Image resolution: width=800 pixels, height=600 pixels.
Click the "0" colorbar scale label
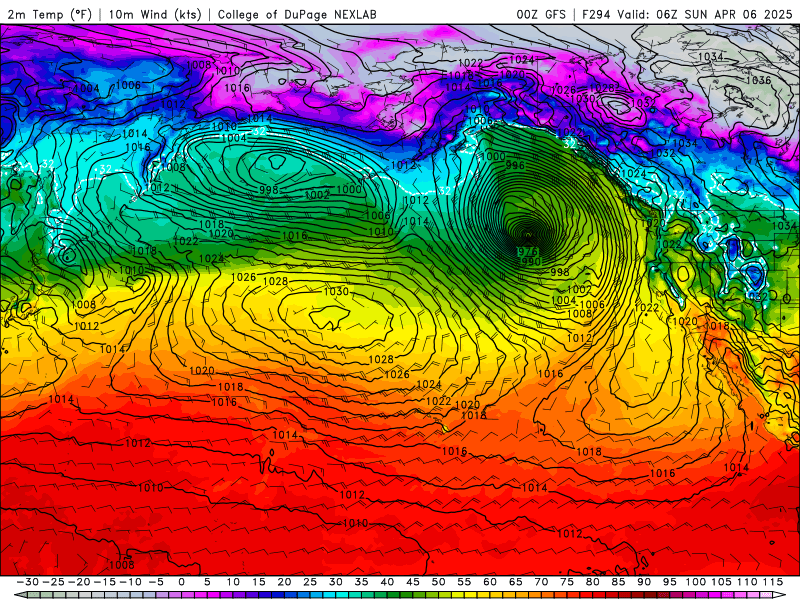click(182, 582)
